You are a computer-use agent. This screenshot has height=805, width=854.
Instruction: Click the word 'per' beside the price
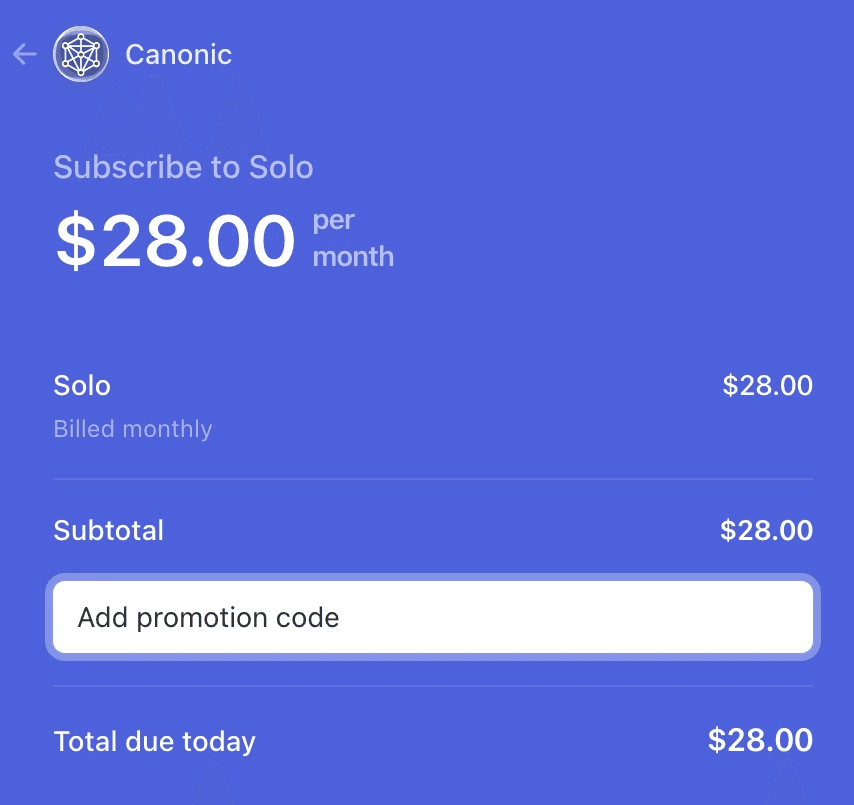(333, 221)
